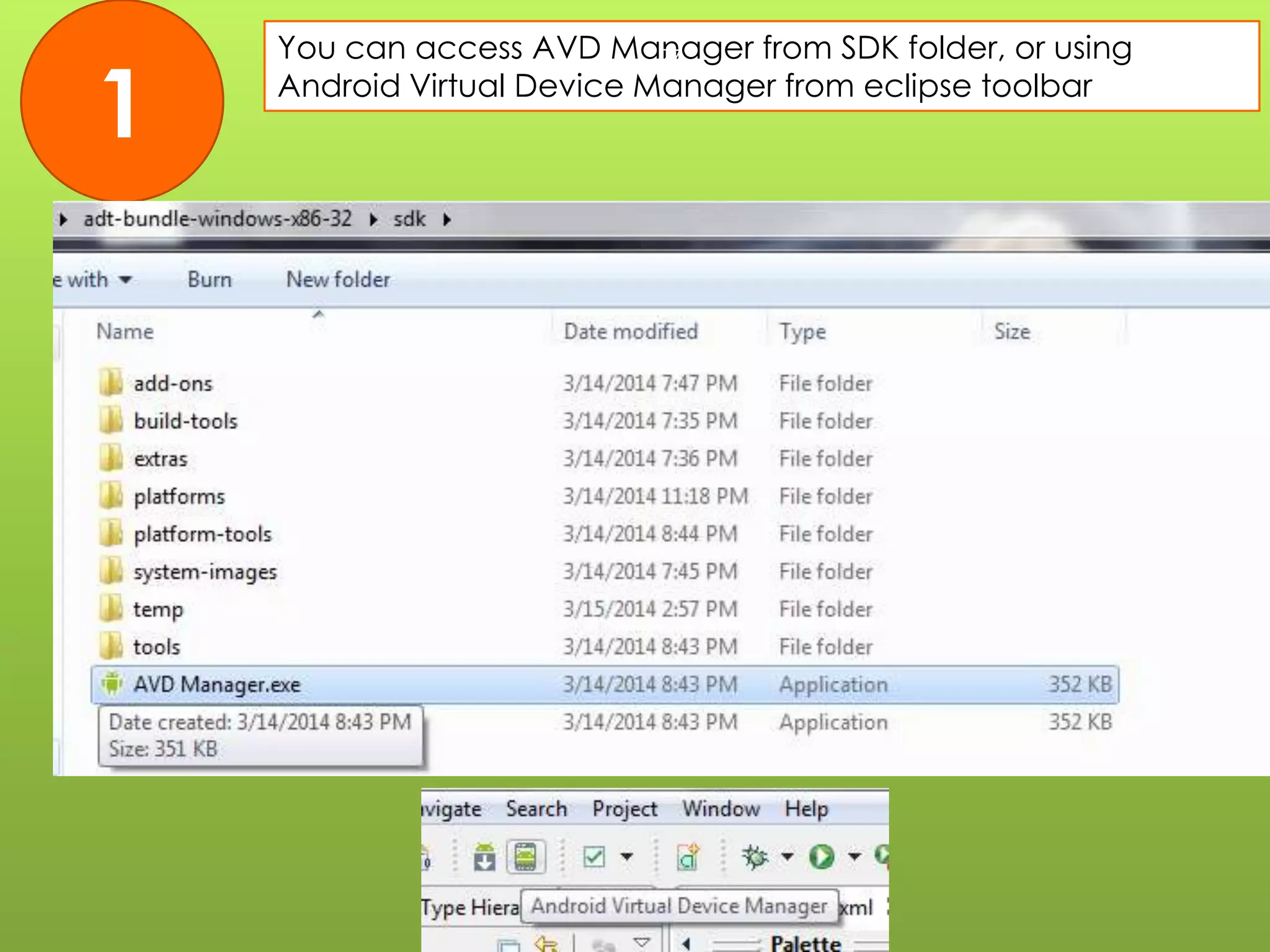This screenshot has width=1270, height=952.
Task: Expand arrow before adt-bundle-windows-x86-32 breadcrumb
Action: 63,219
